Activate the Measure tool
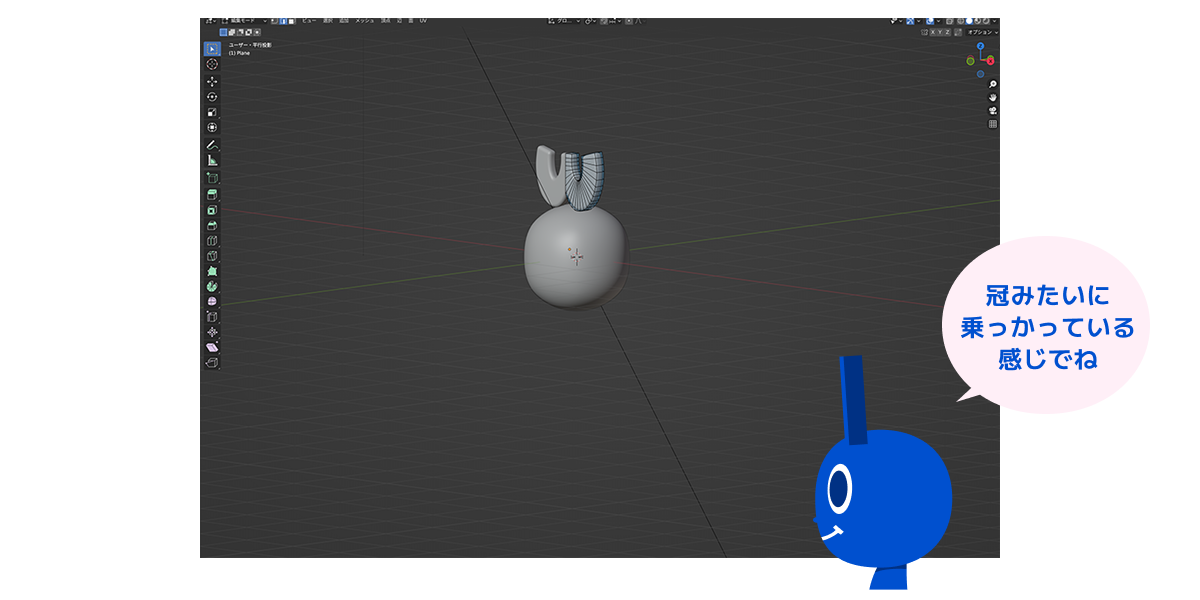This screenshot has width=1200, height=600. 212,160
